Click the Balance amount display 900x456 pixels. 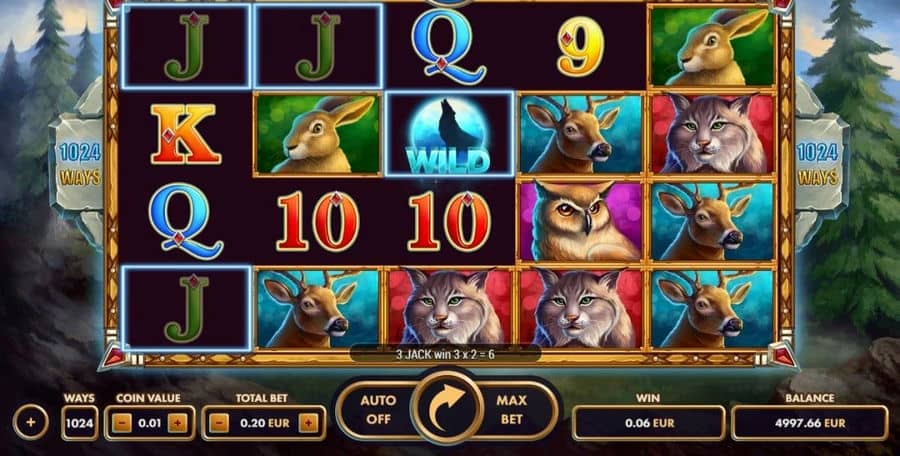click(x=810, y=423)
